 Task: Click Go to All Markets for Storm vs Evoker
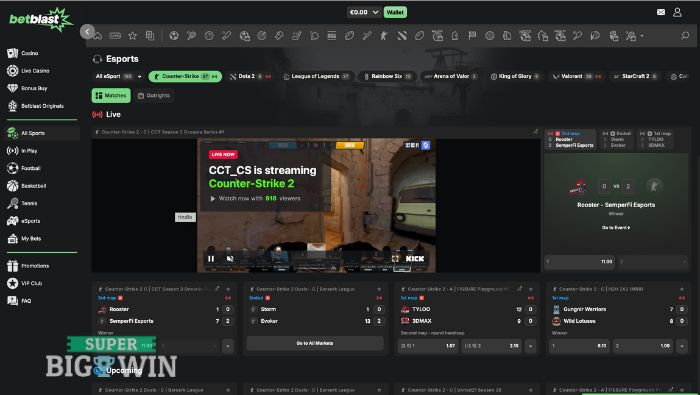click(315, 343)
